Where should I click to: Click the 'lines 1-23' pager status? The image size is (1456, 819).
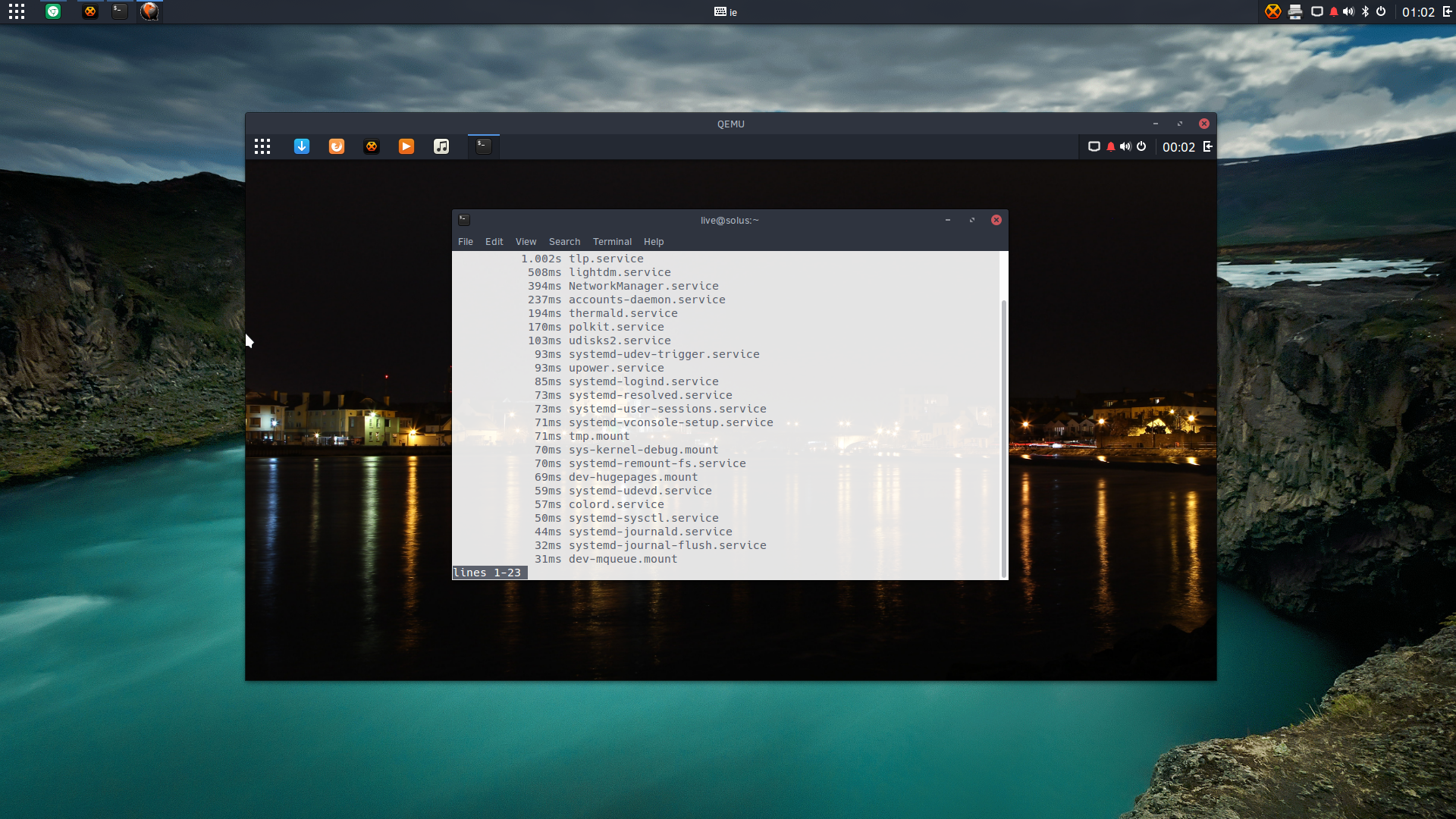point(489,573)
